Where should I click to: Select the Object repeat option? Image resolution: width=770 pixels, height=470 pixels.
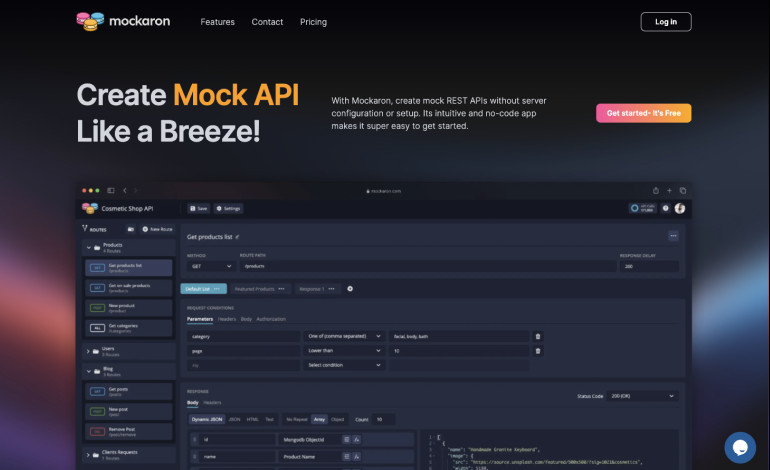coord(338,419)
